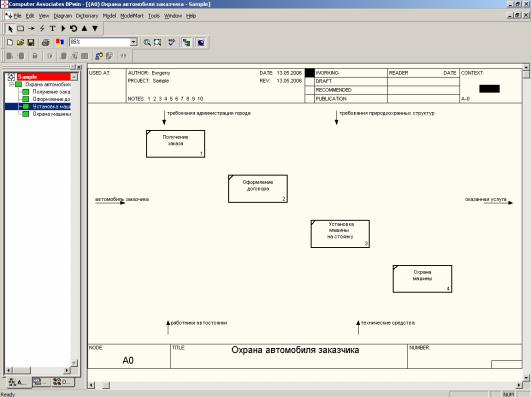Click the first grayed ModelMart toolbar icon
Screen dimensions: 531x398
[x=10, y=56]
